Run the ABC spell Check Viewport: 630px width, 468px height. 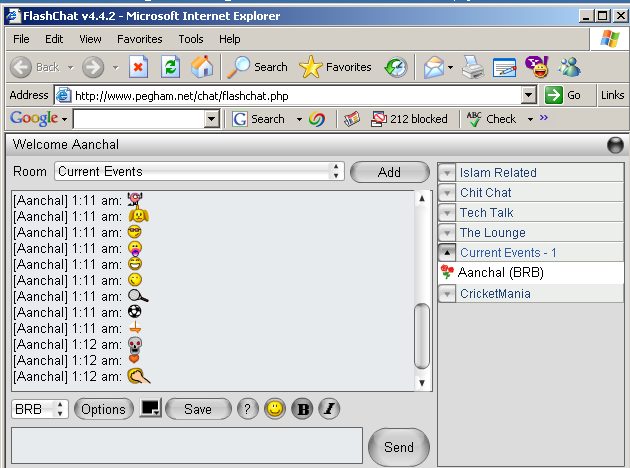pyautogui.click(x=491, y=119)
